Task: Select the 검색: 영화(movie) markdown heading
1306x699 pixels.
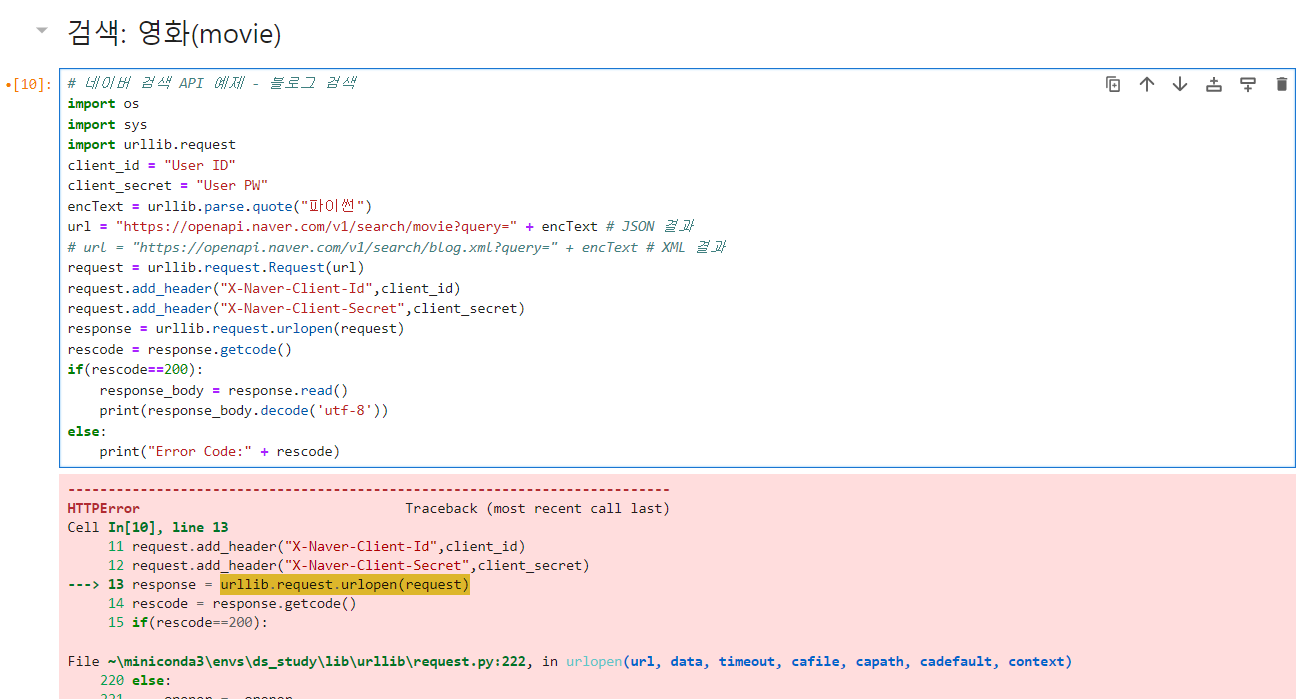Action: [170, 31]
